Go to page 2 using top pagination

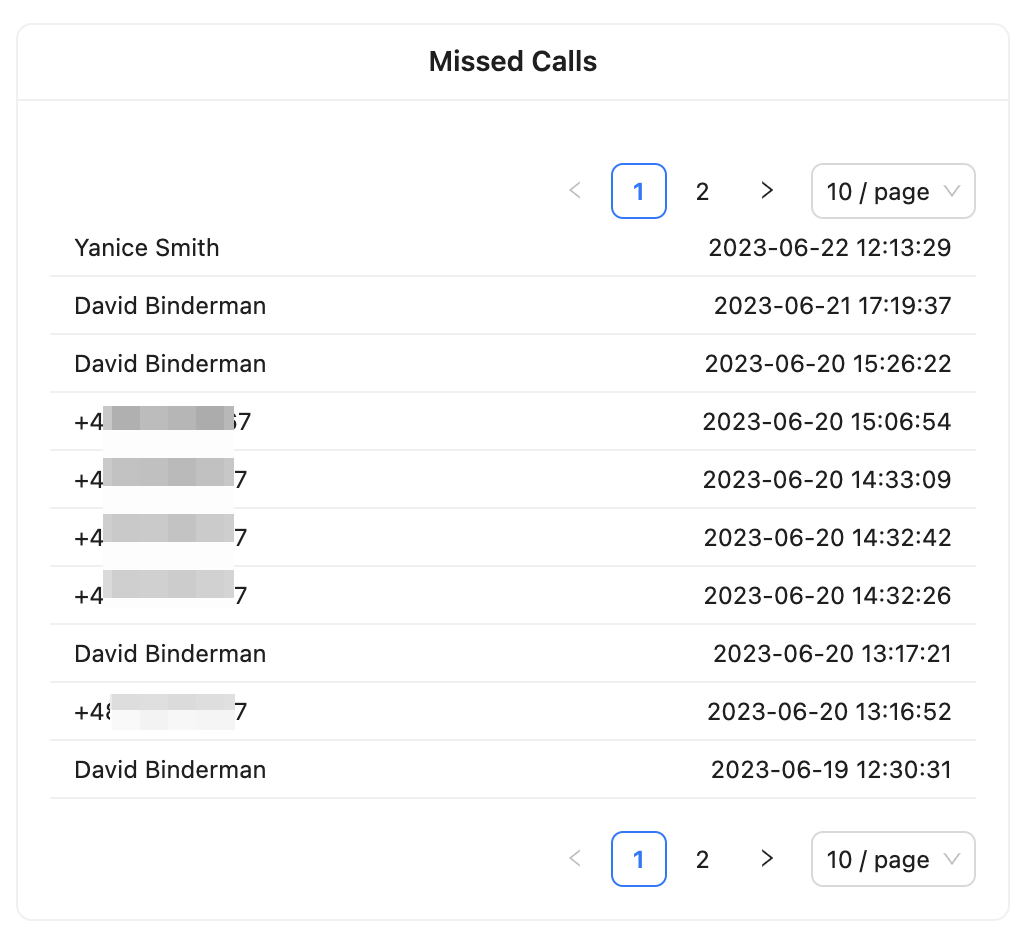[702, 191]
